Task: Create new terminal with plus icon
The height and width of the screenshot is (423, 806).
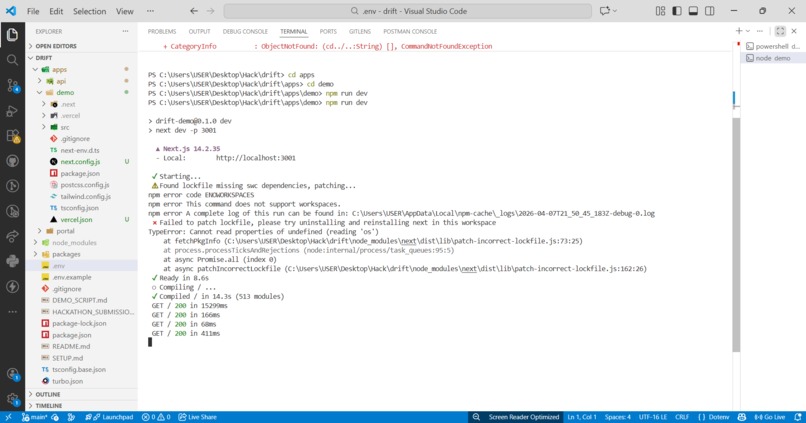Action: tap(739, 31)
